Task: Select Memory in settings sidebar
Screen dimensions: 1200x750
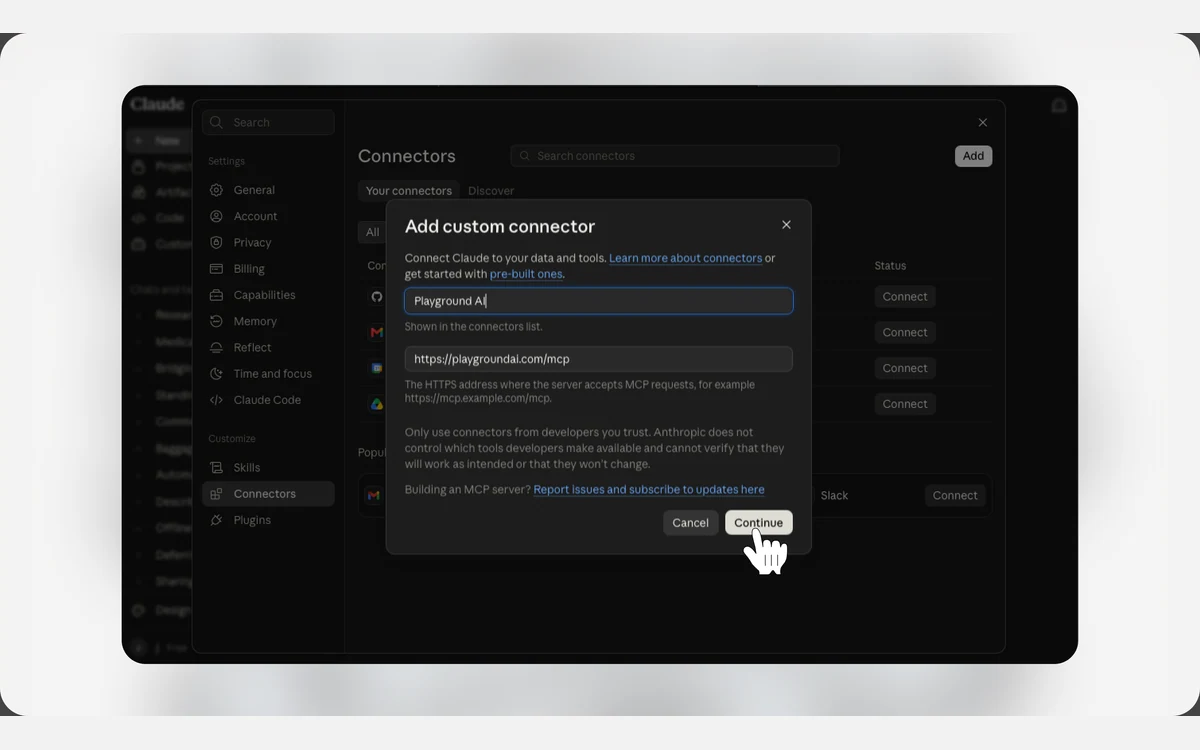Action: (x=268, y=321)
